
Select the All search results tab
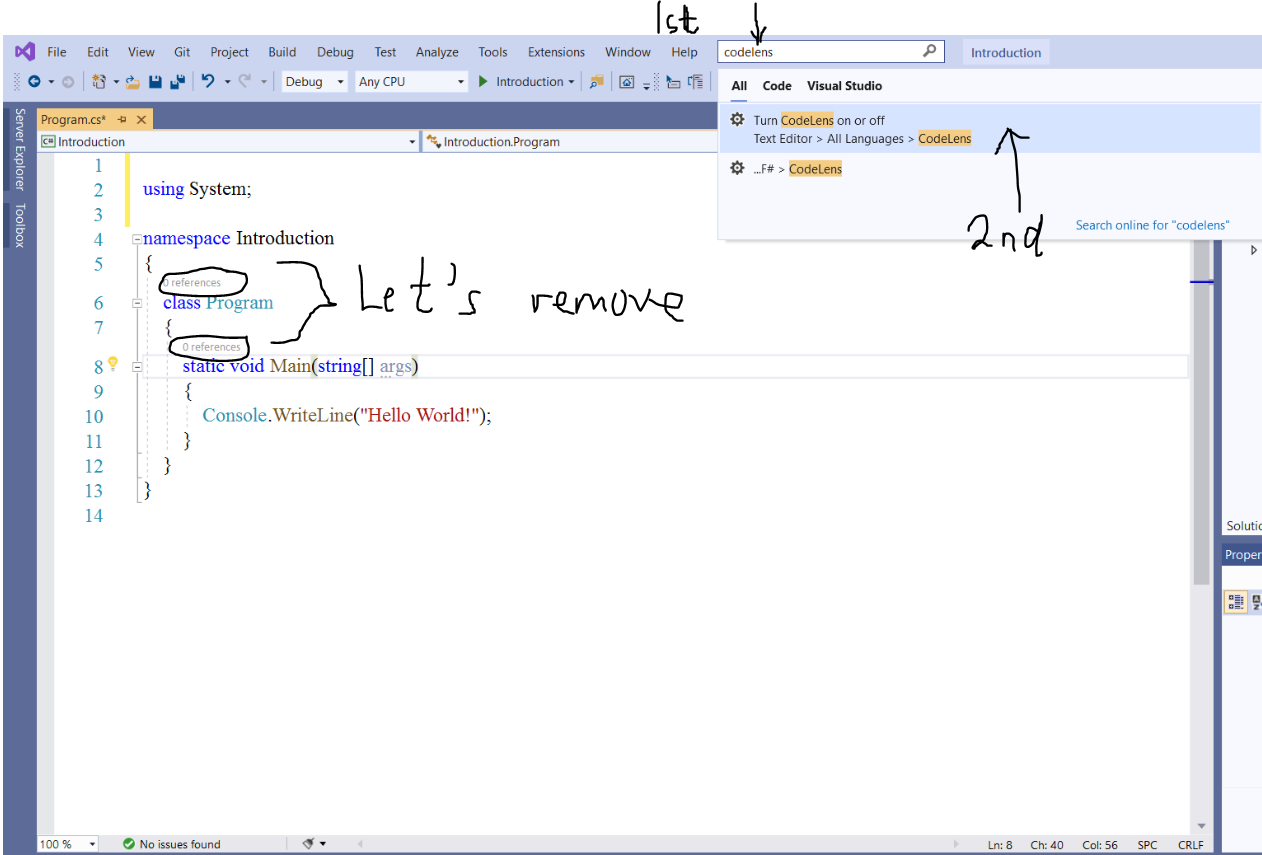739,86
